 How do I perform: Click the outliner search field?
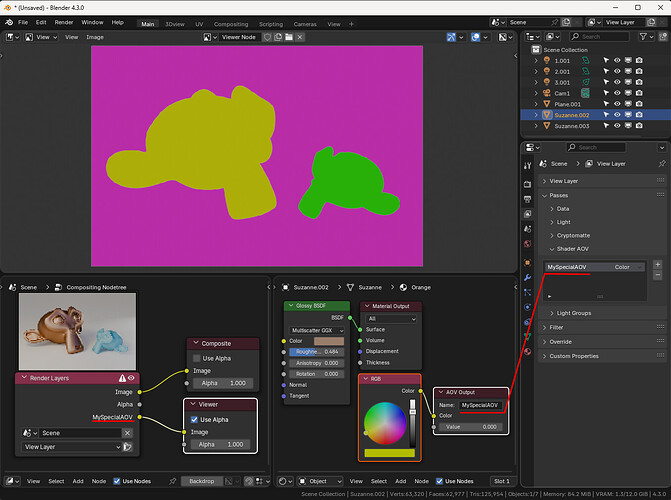(599, 37)
